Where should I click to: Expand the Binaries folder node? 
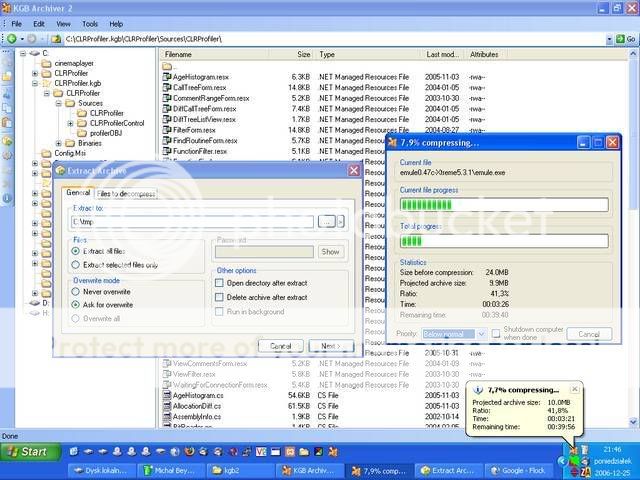click(59, 143)
